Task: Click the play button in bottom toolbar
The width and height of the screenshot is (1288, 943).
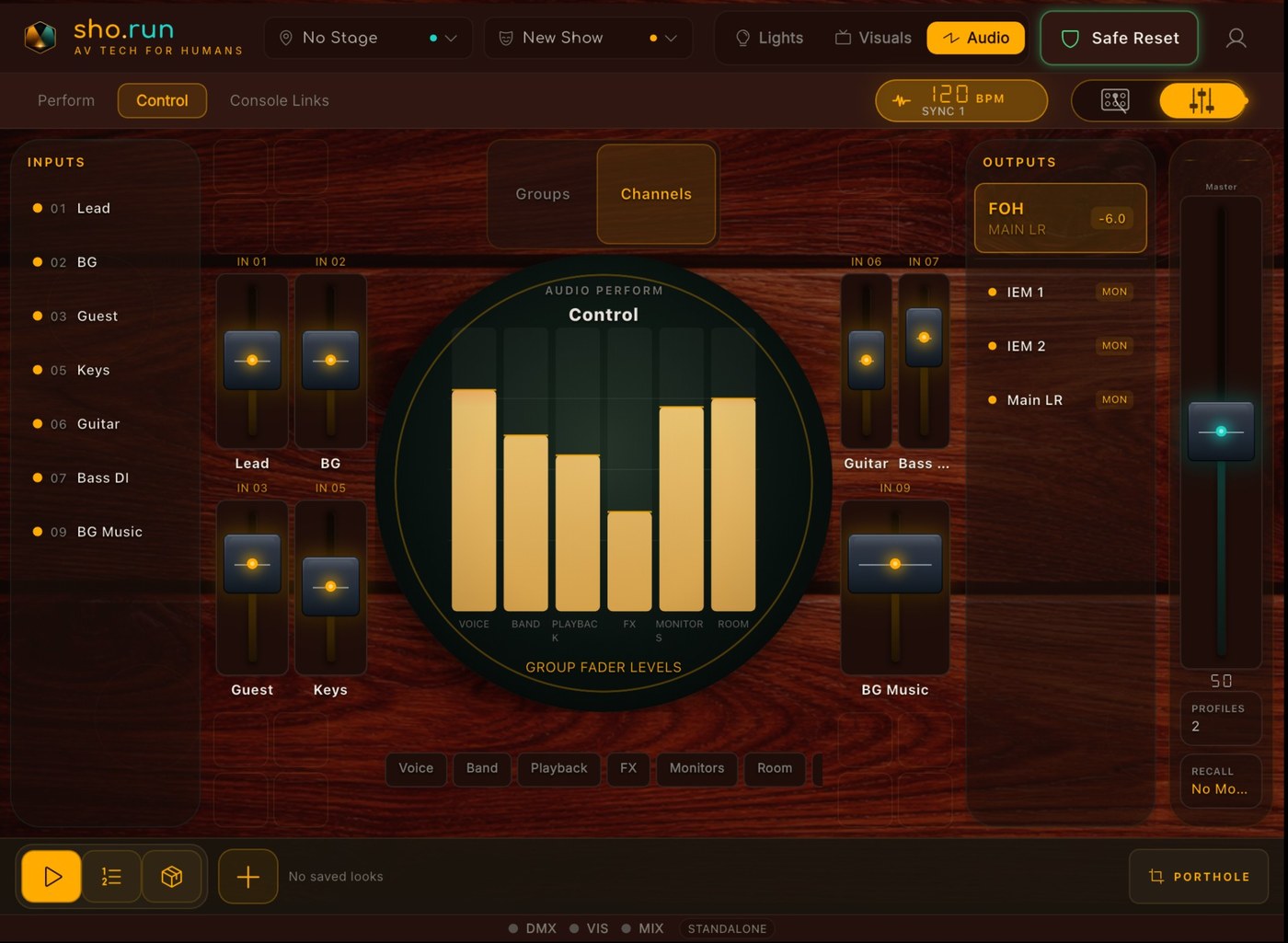Action: (52, 876)
